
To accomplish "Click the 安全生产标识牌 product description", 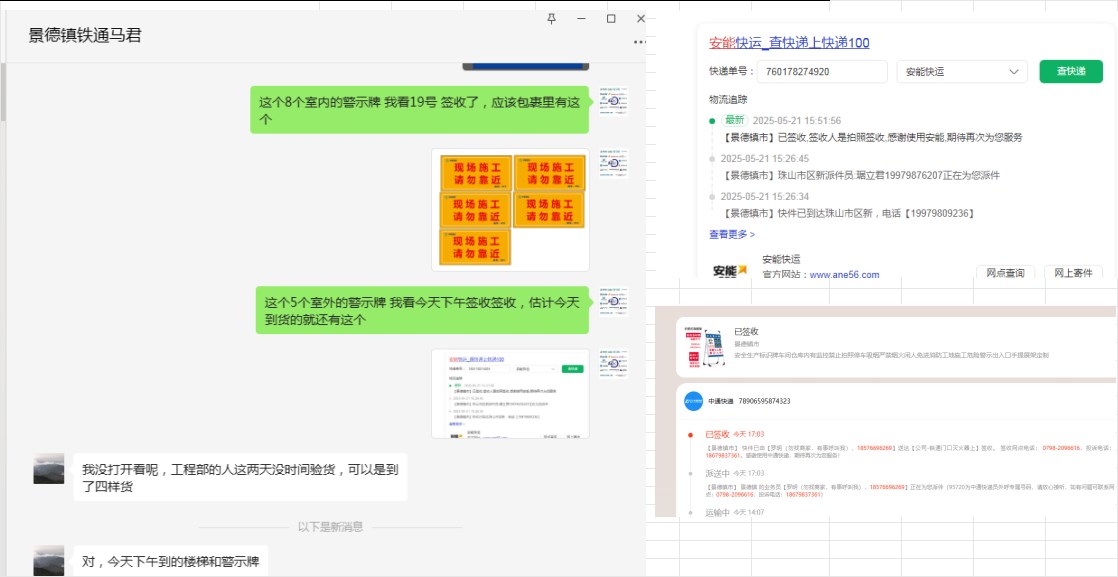I will (891, 355).
